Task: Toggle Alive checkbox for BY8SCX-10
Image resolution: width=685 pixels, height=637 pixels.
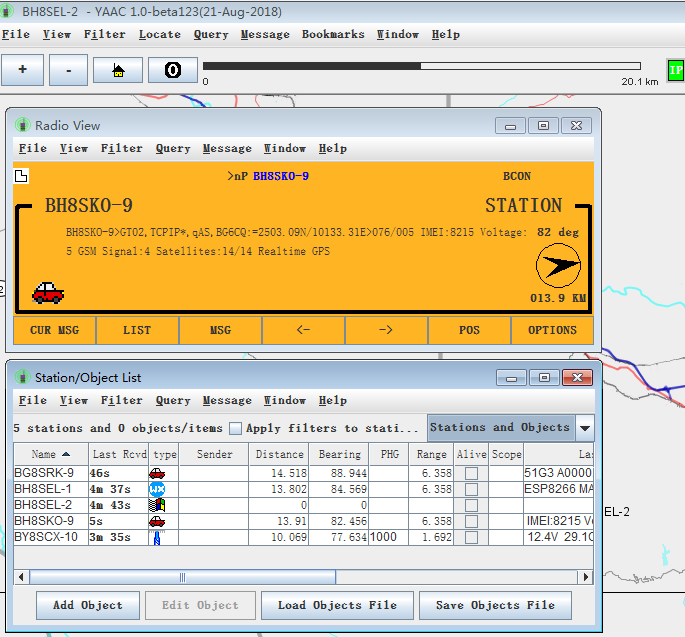Action: [x=471, y=537]
